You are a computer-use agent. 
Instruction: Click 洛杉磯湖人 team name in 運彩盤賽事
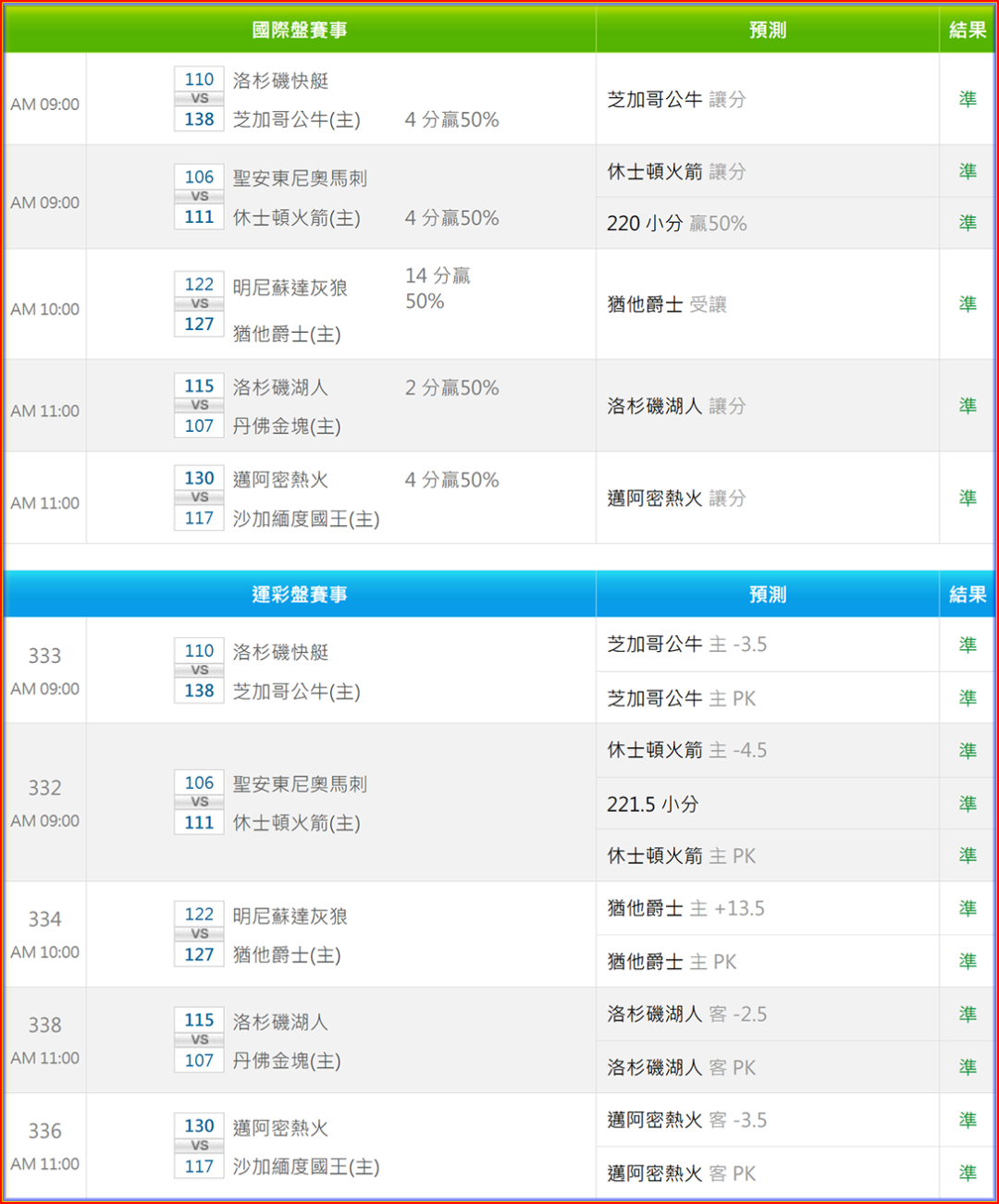coord(280,1022)
